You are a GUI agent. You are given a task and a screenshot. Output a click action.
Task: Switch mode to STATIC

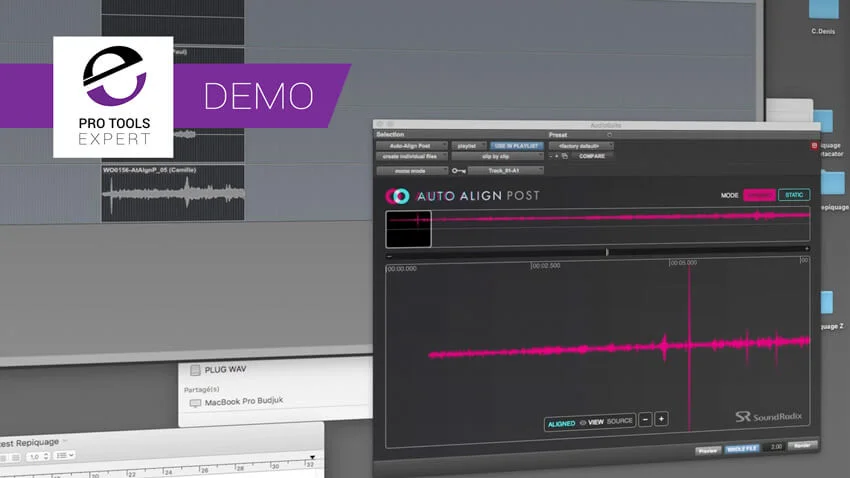(x=794, y=195)
